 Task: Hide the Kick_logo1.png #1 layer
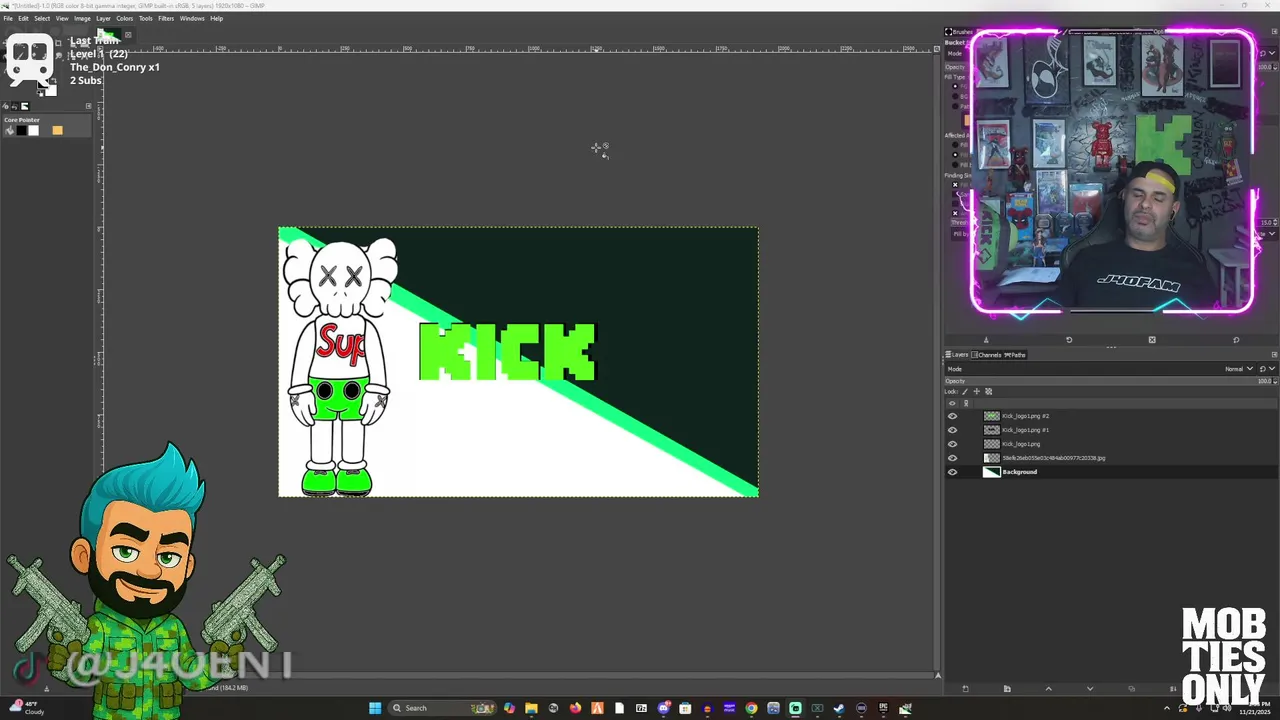pos(952,430)
